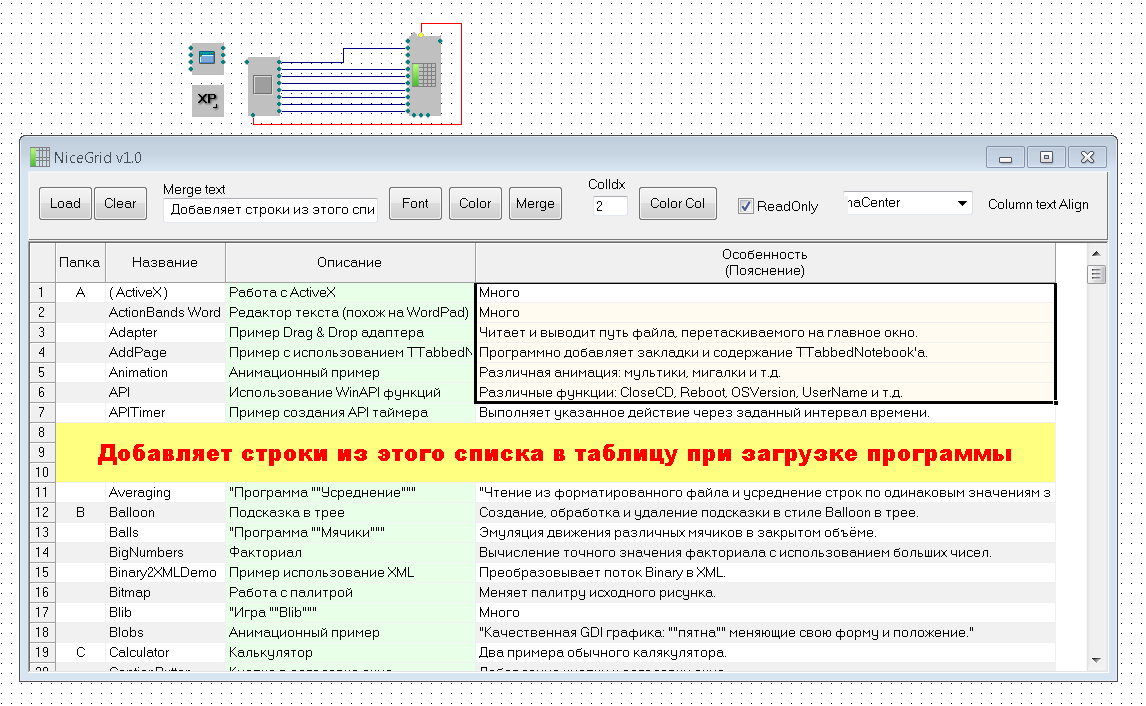The image size is (1146, 706).
Task: Click the Пример Drag & Drop адаптера cell
Action: tap(350, 333)
